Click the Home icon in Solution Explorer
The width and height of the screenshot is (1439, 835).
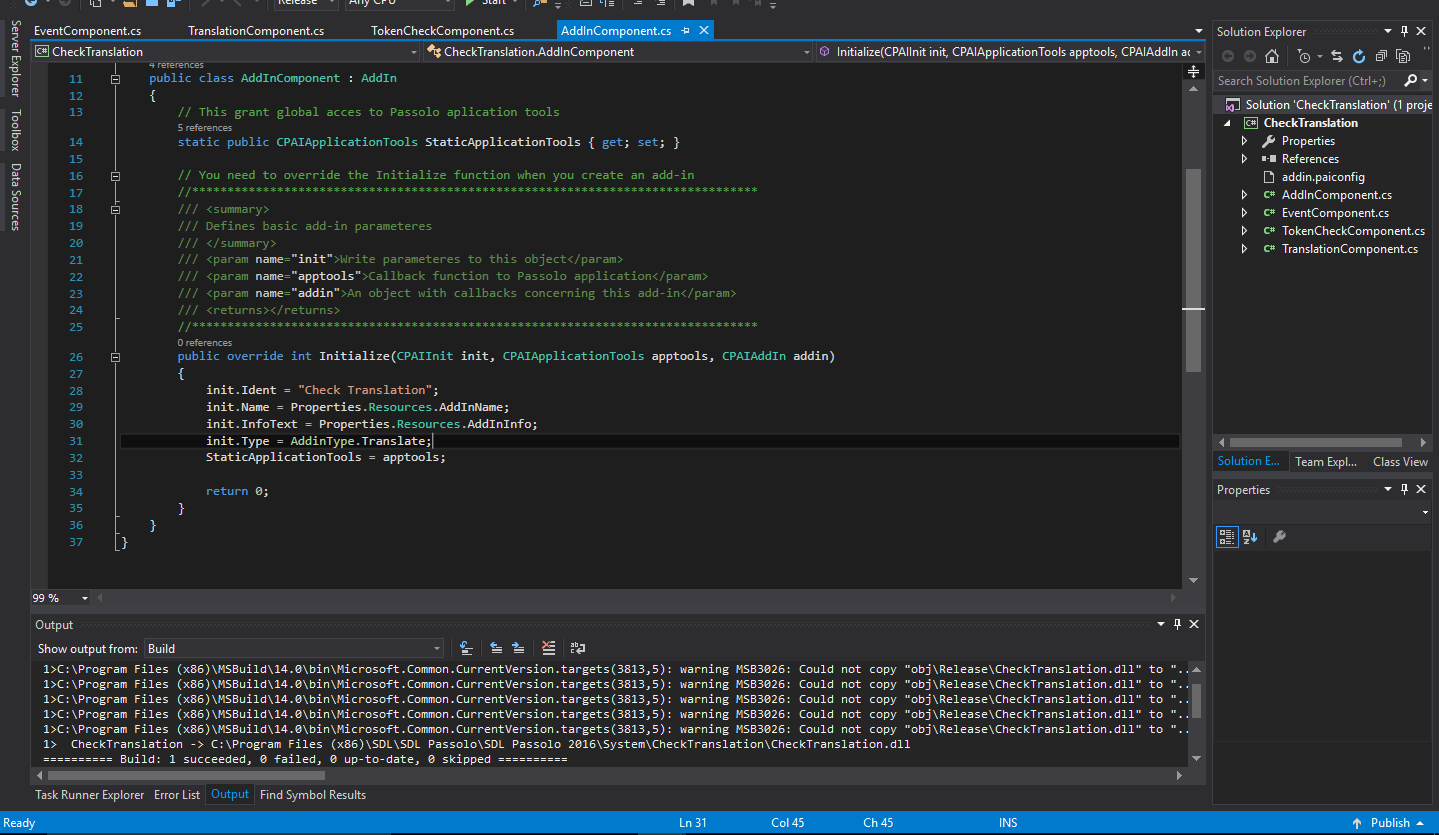click(x=1272, y=56)
